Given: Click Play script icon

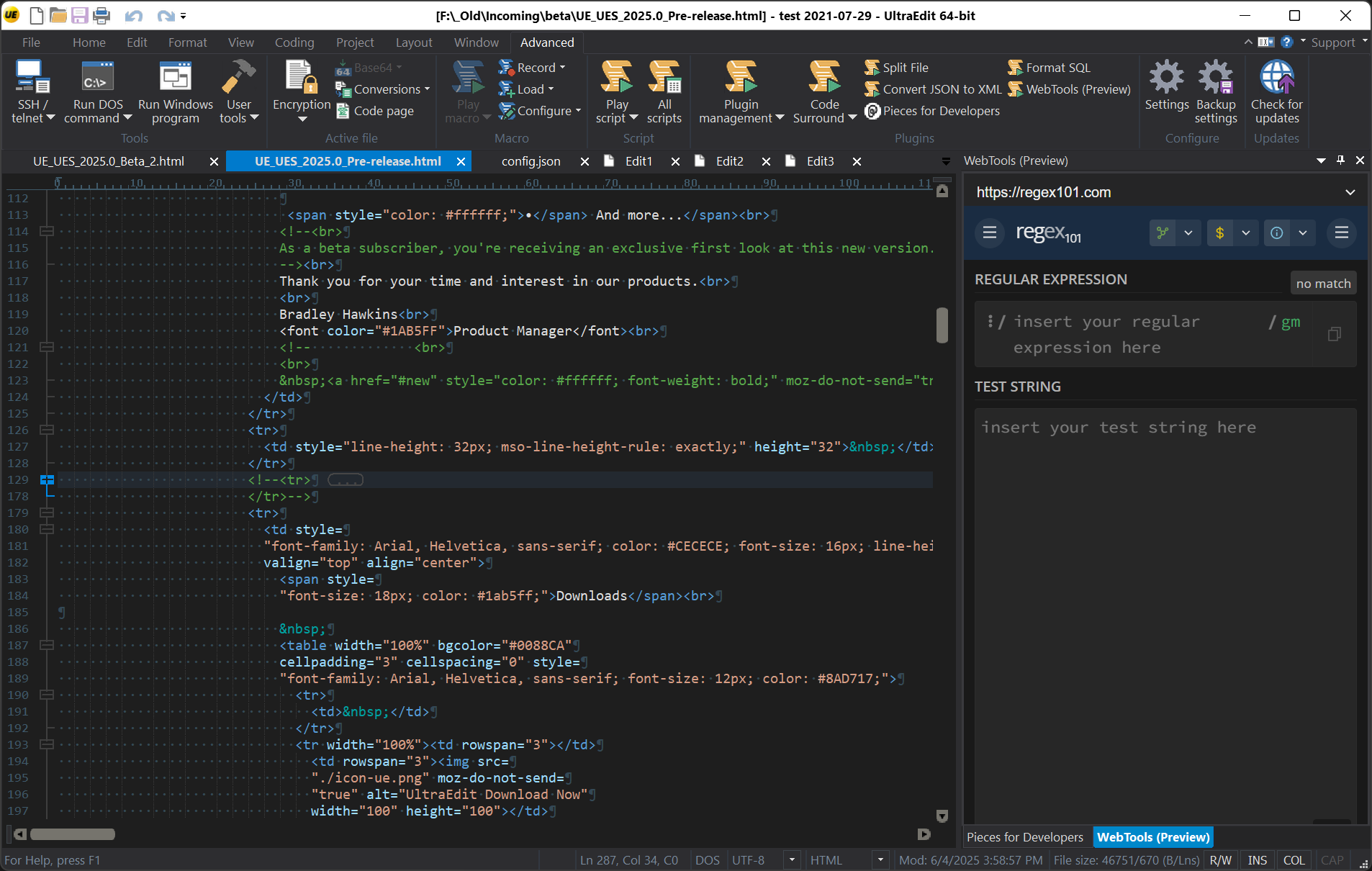Looking at the screenshot, I should click(617, 76).
